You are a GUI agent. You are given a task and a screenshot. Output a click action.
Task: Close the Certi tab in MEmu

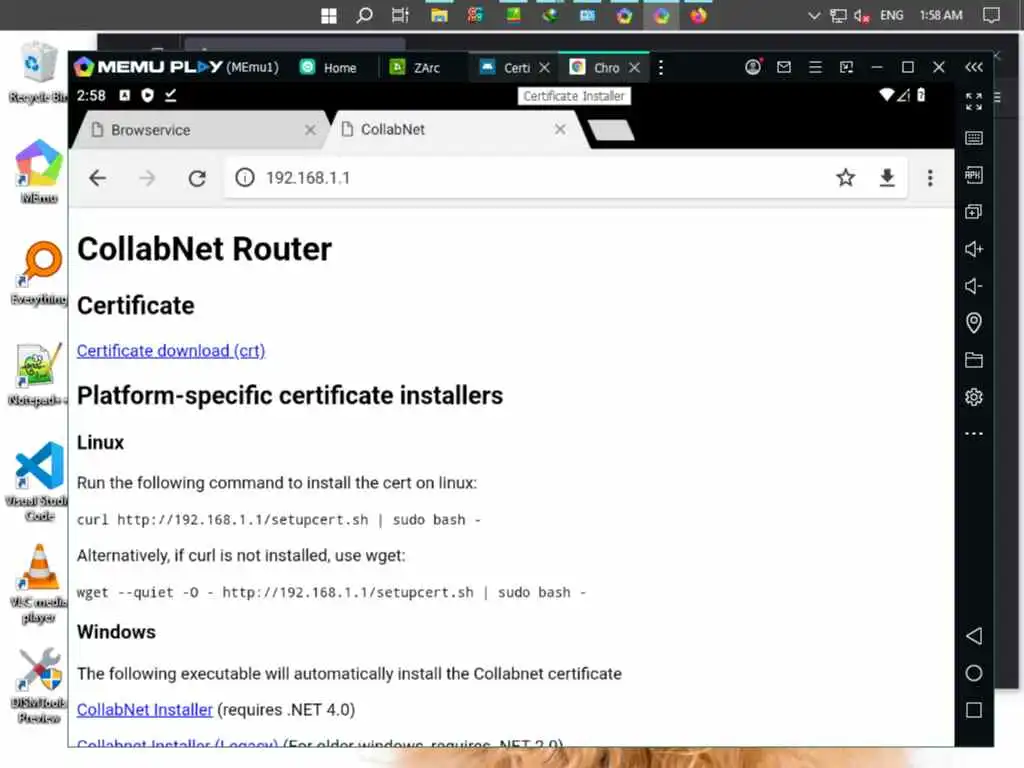coord(545,67)
